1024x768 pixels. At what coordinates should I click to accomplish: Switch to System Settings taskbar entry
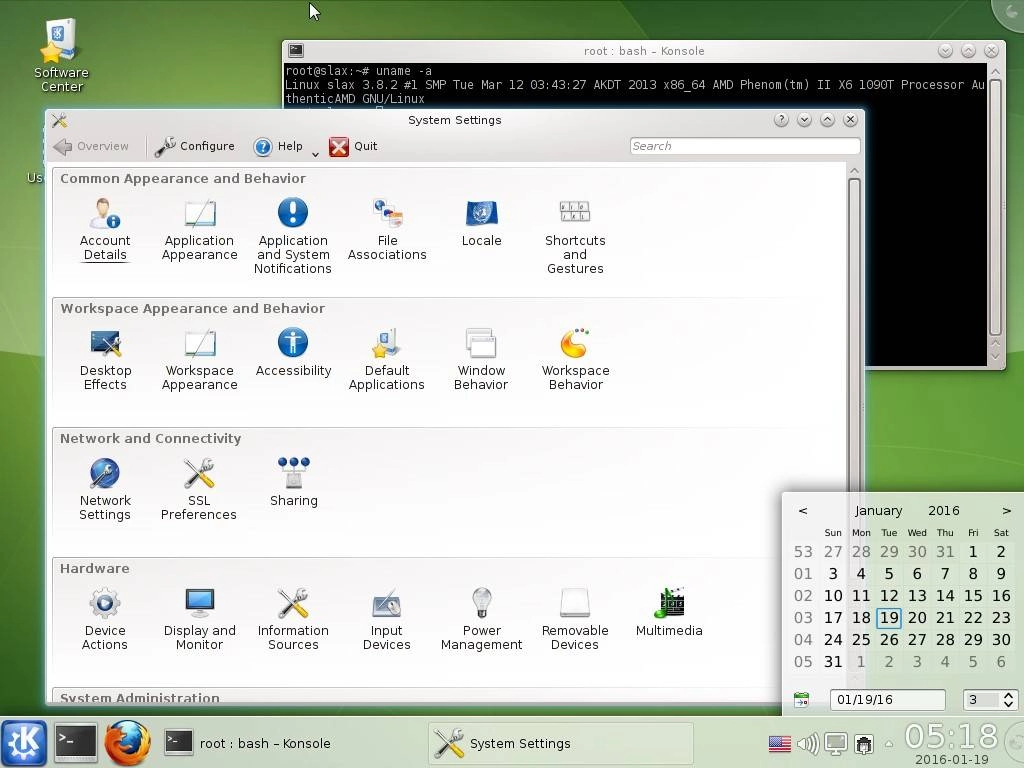560,743
